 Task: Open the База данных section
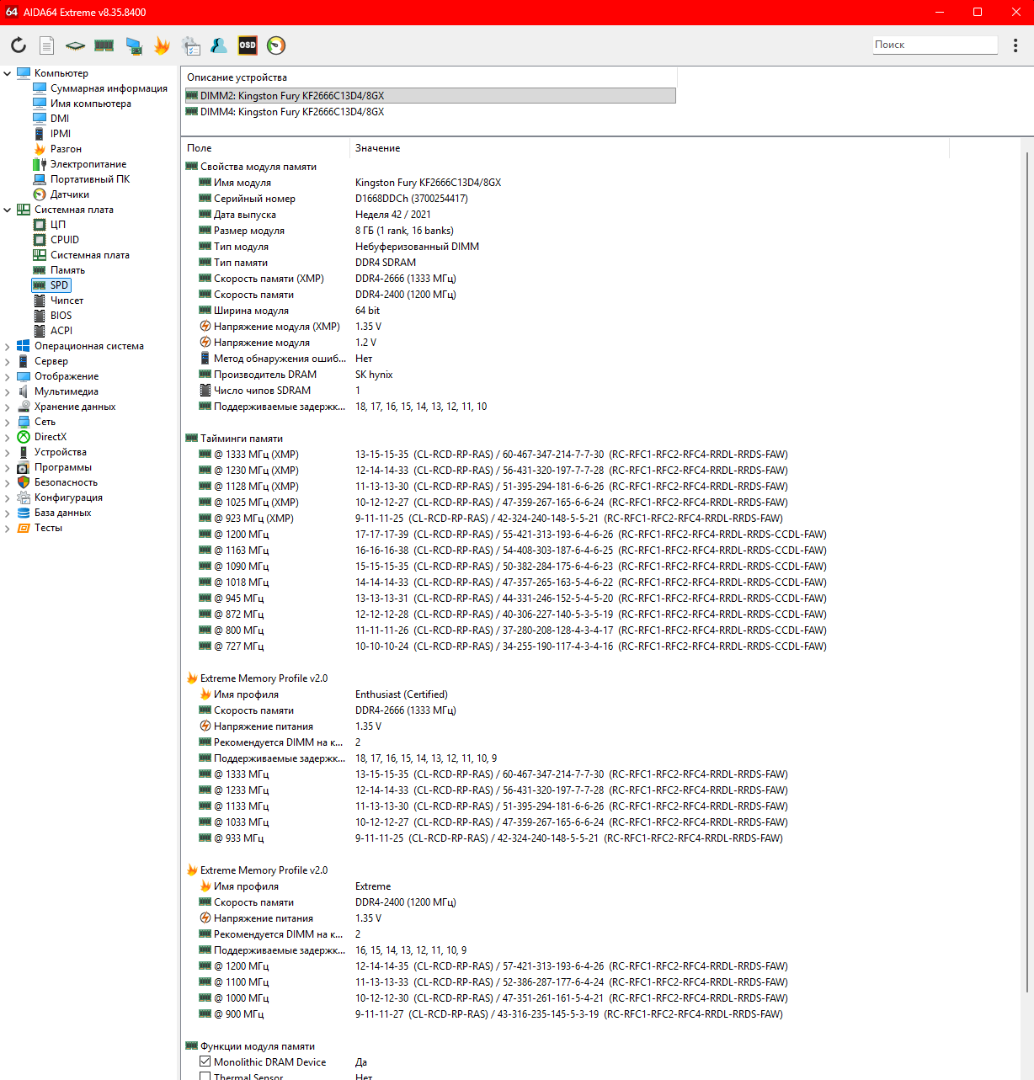click(63, 512)
